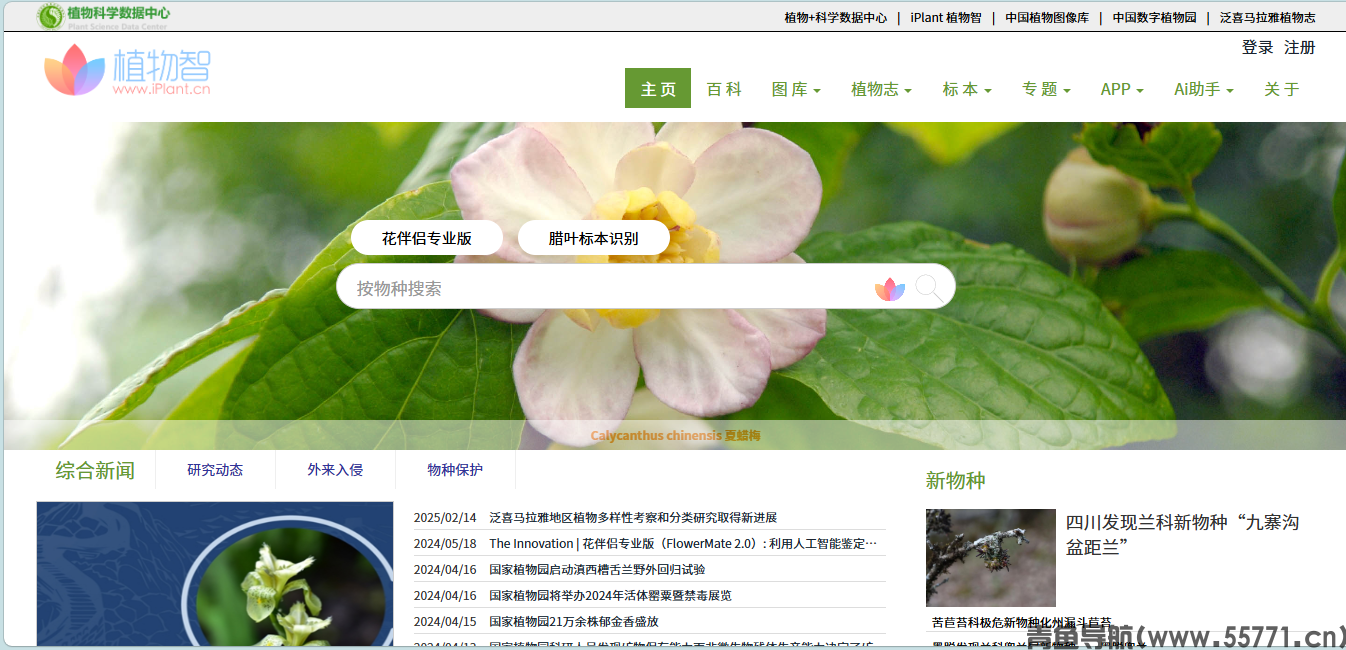Viewport: 1346px width, 650px height.
Task: Select the 研究动态 tab
Action: click(215, 470)
